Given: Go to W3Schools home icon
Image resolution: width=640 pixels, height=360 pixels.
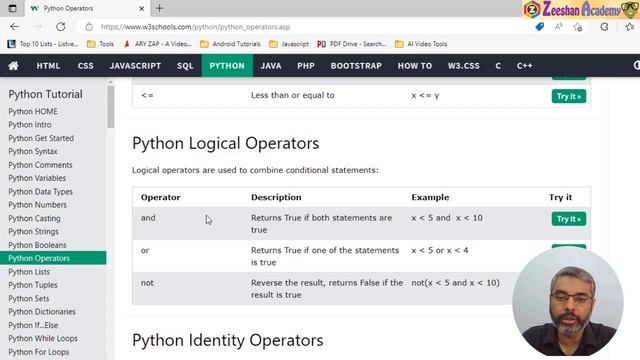Looking at the screenshot, I should coord(13,66).
